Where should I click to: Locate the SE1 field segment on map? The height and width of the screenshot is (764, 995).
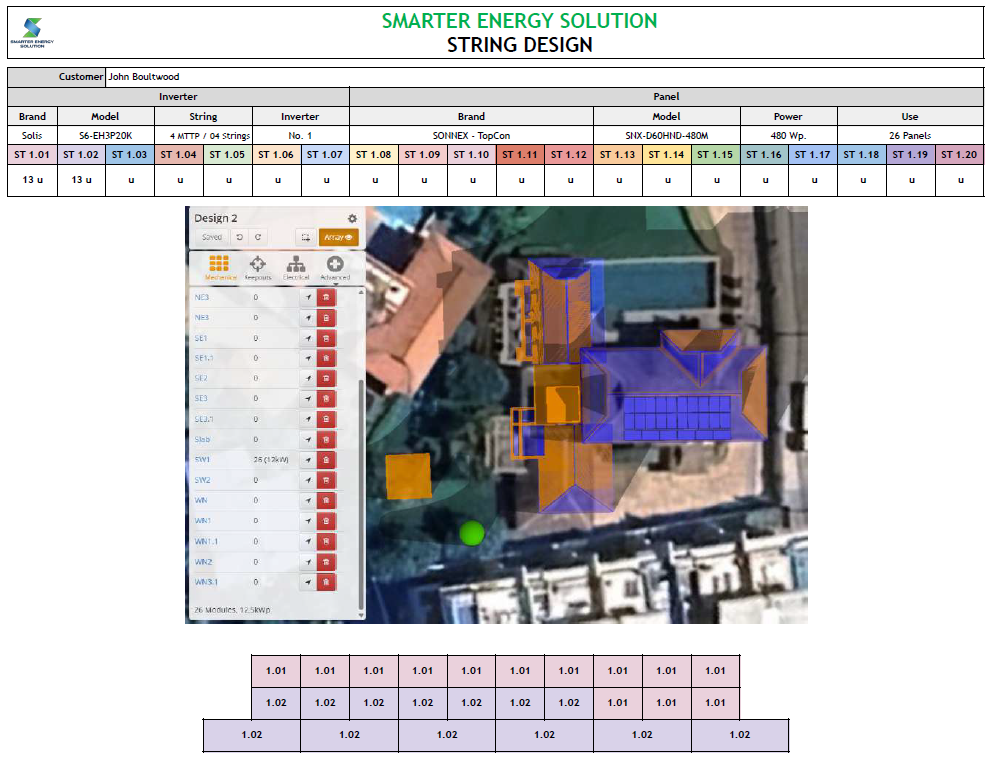click(x=308, y=338)
